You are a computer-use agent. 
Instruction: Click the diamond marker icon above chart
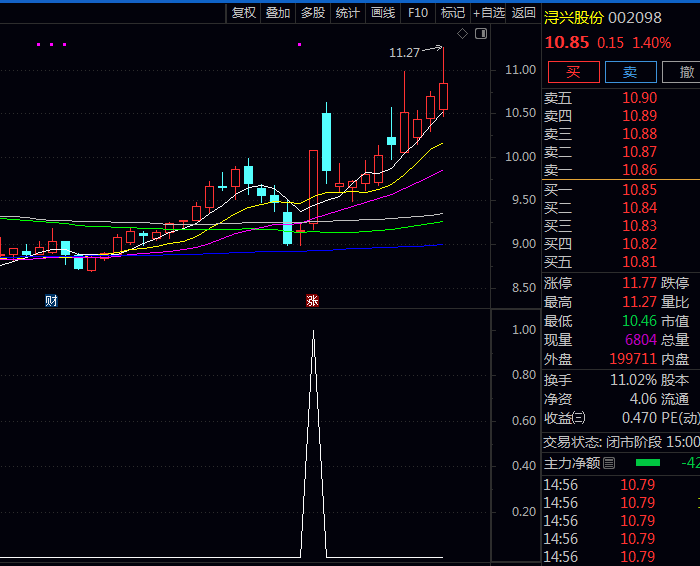[462, 34]
